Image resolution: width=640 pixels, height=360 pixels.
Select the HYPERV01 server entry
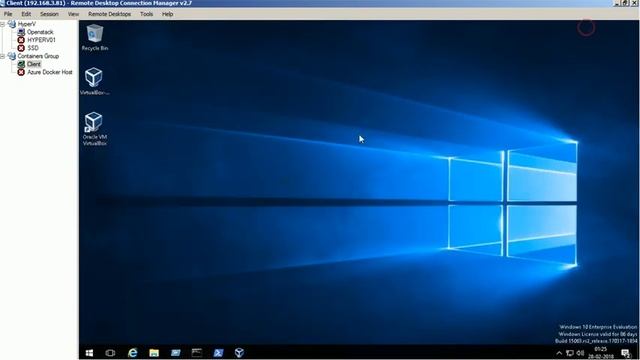(x=41, y=40)
